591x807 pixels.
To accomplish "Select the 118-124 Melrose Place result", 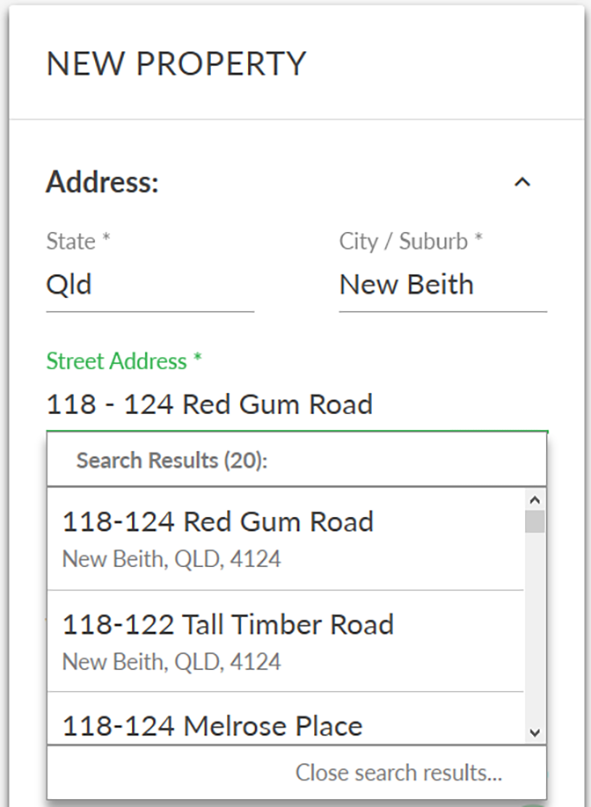I will pyautogui.click(x=286, y=718).
